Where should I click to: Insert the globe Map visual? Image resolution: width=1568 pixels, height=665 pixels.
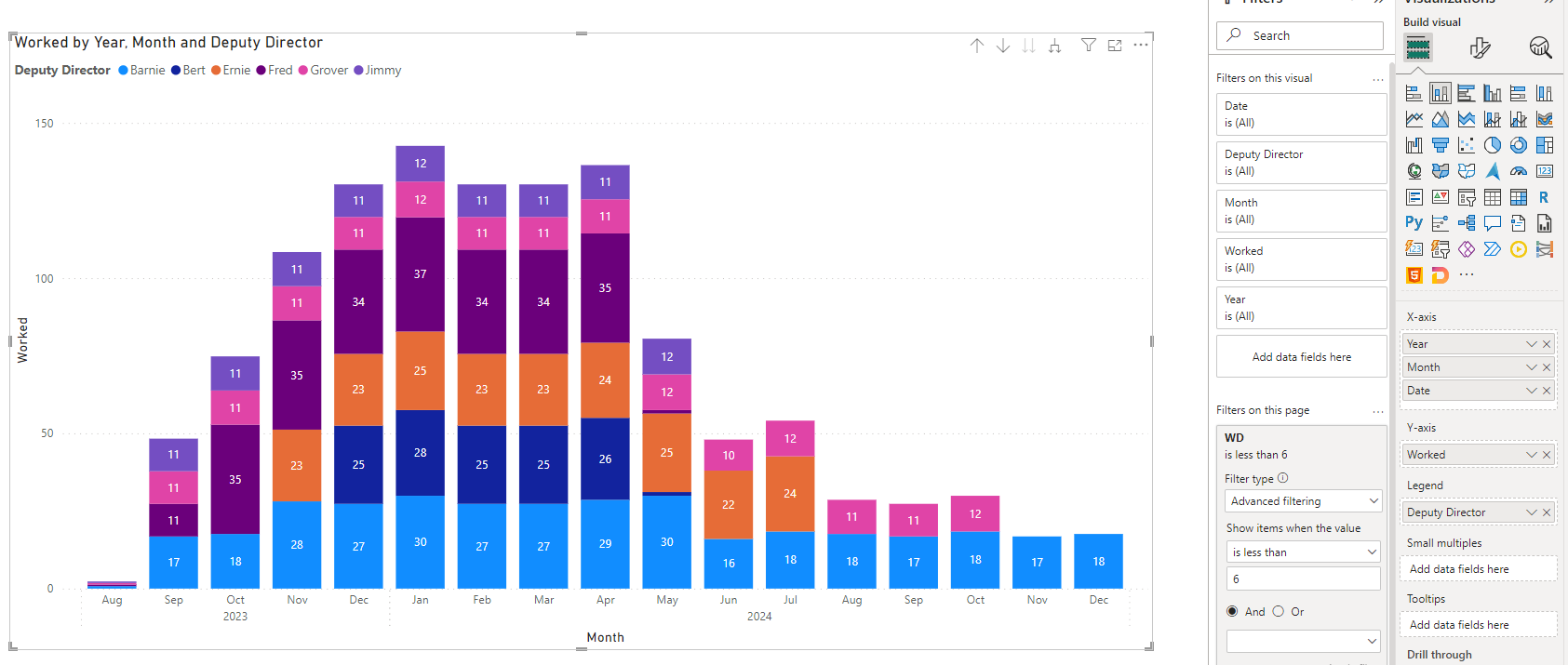click(1414, 171)
